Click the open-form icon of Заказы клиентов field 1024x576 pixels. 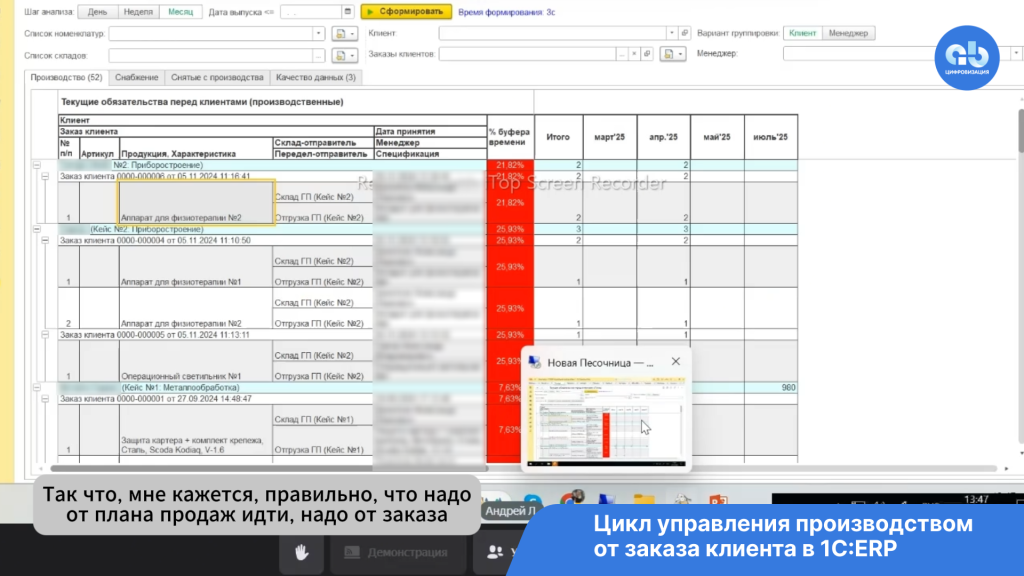pos(647,54)
